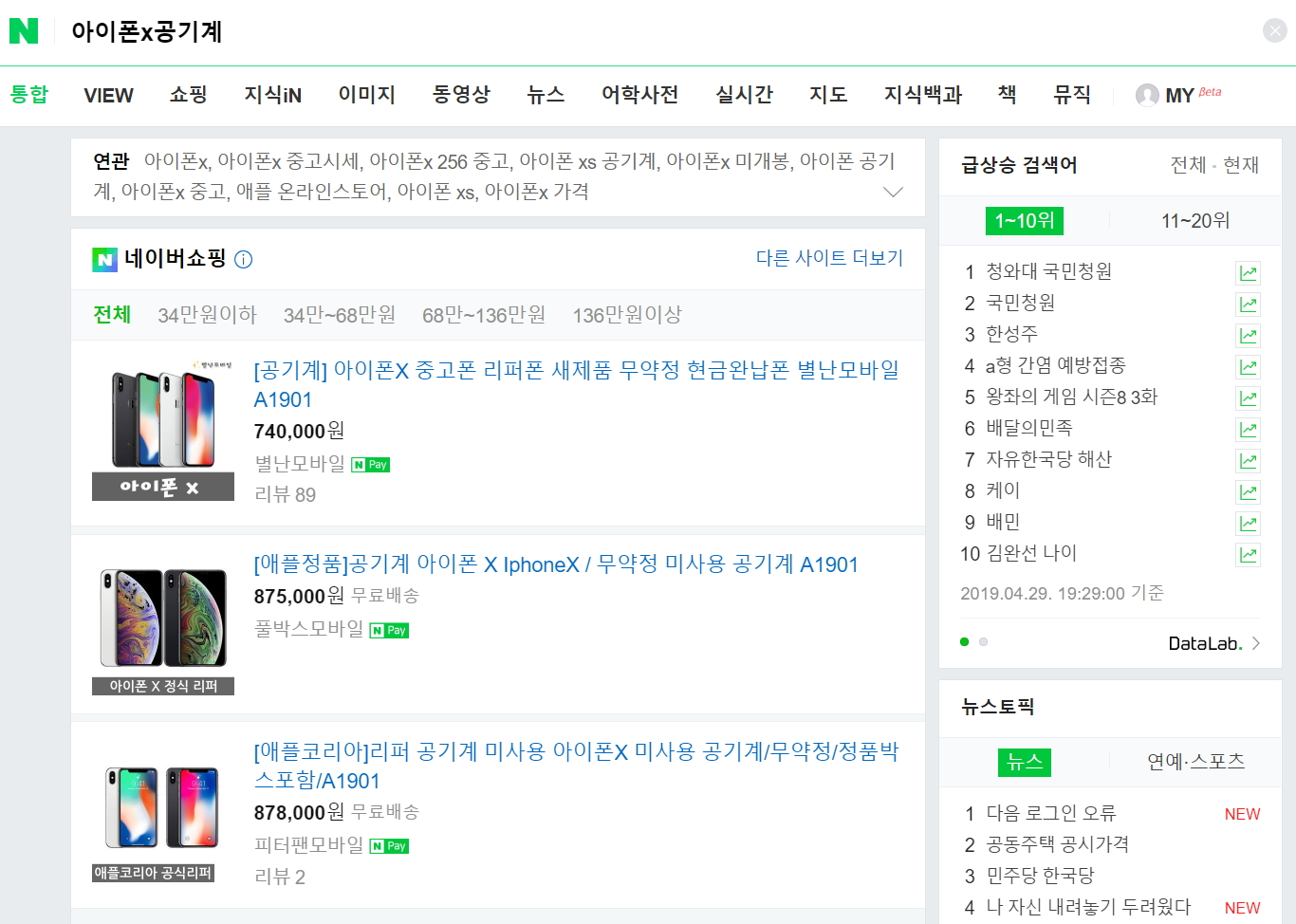This screenshot has width=1296, height=924.
Task: Click trend chart icon for 김완선 나이
Action: click(1248, 555)
